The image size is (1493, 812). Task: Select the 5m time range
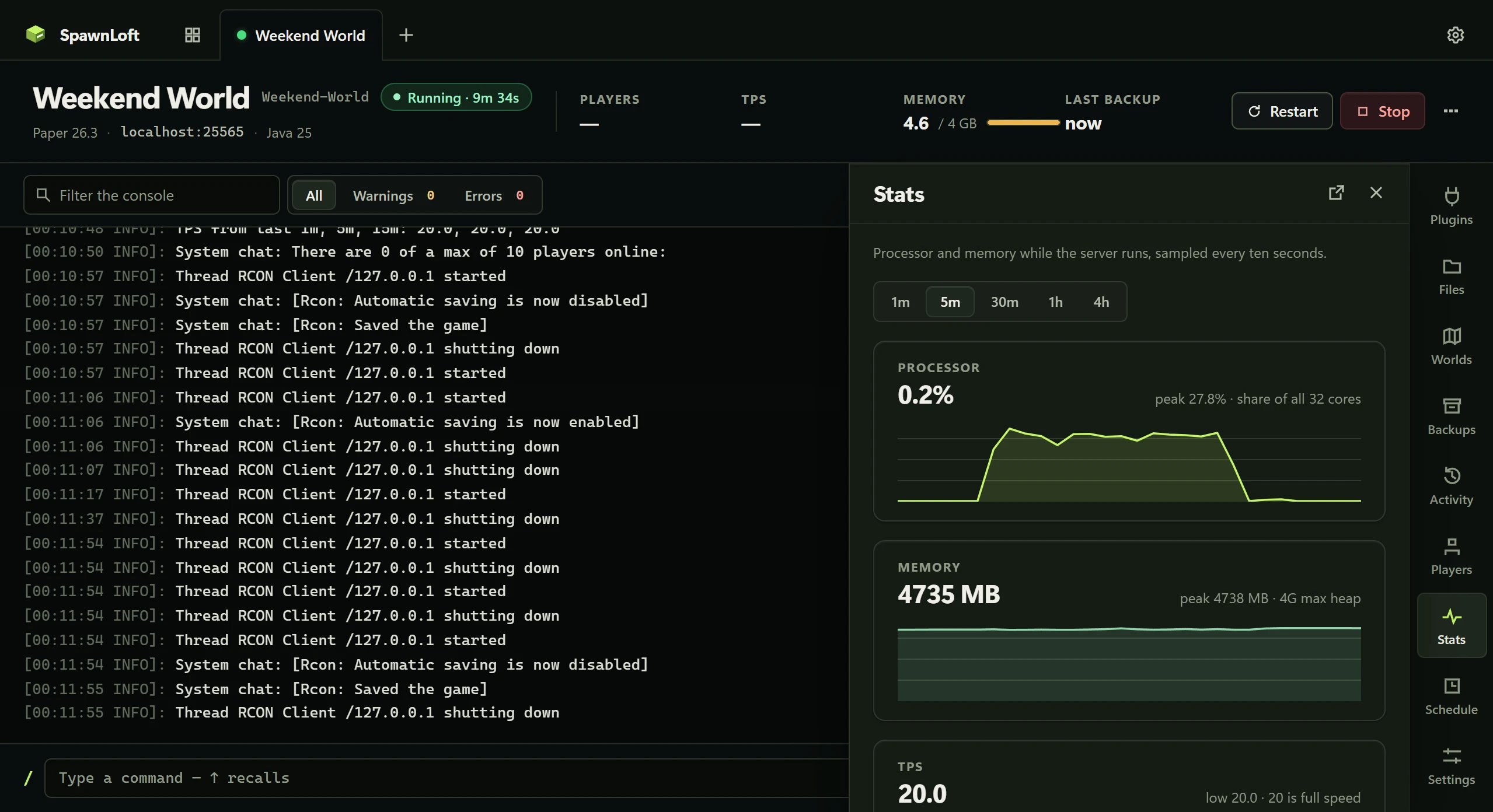(x=950, y=302)
